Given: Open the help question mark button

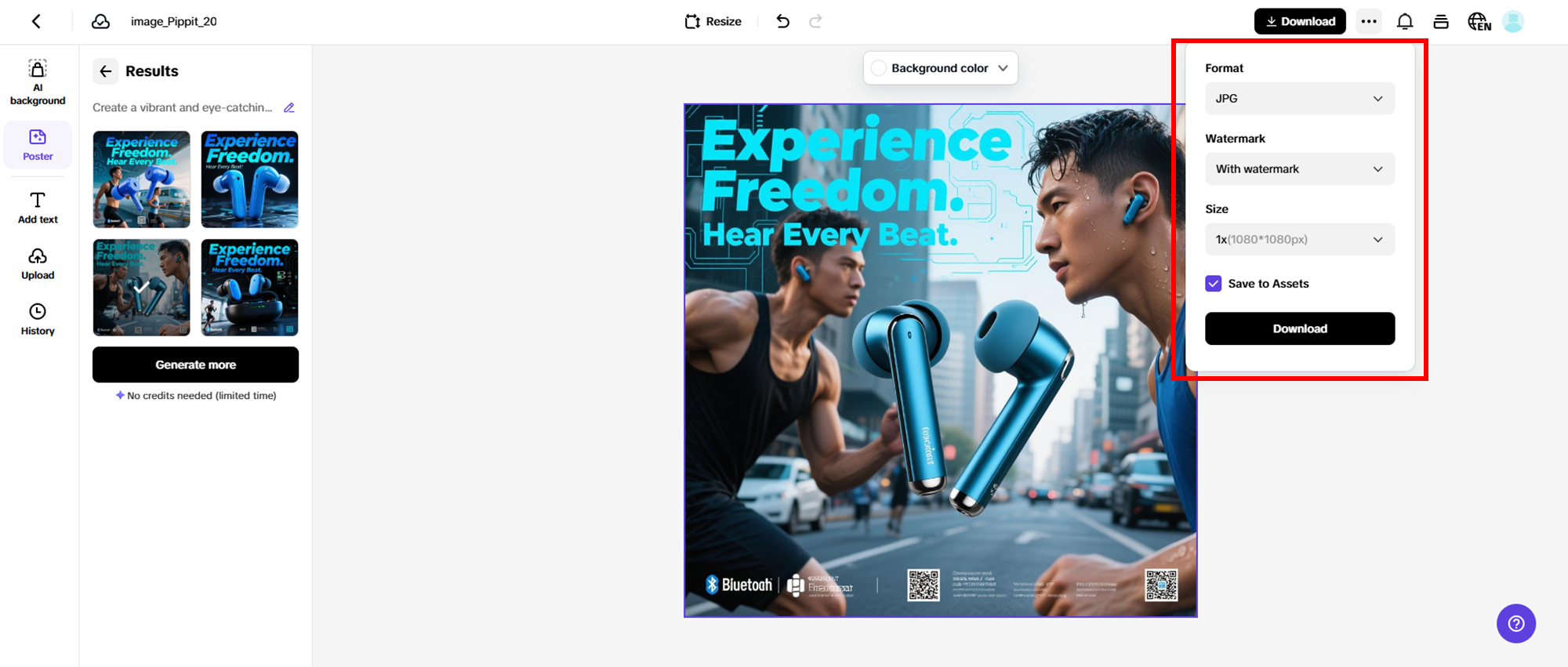Looking at the screenshot, I should [1516, 624].
